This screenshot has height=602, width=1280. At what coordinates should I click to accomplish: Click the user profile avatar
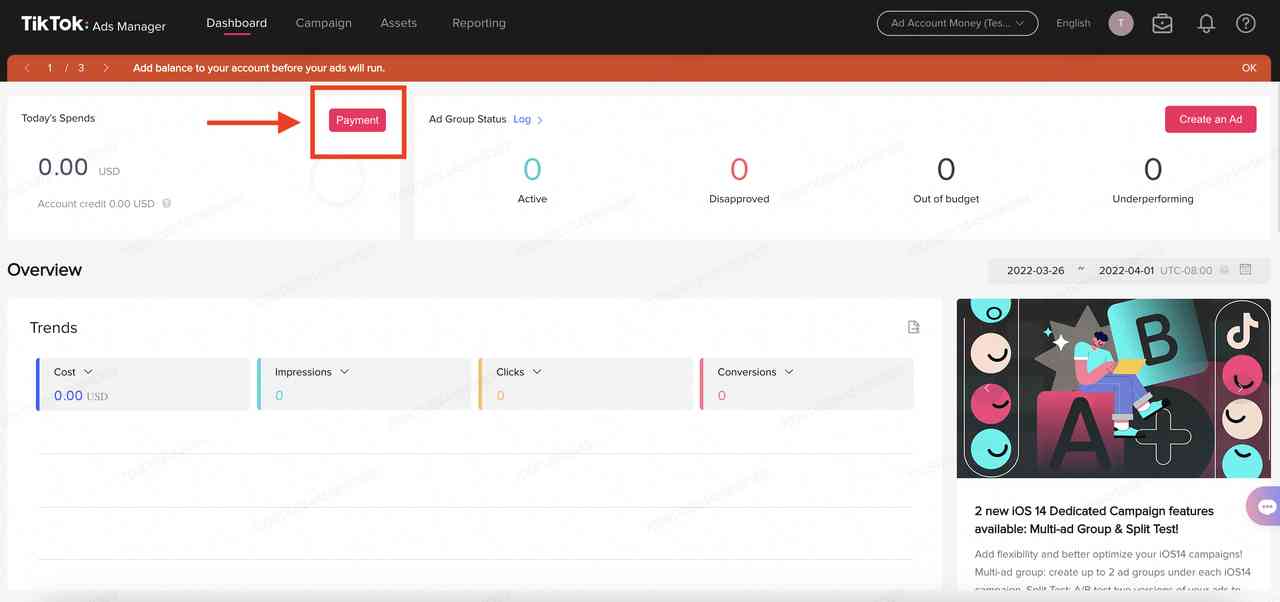point(1121,24)
